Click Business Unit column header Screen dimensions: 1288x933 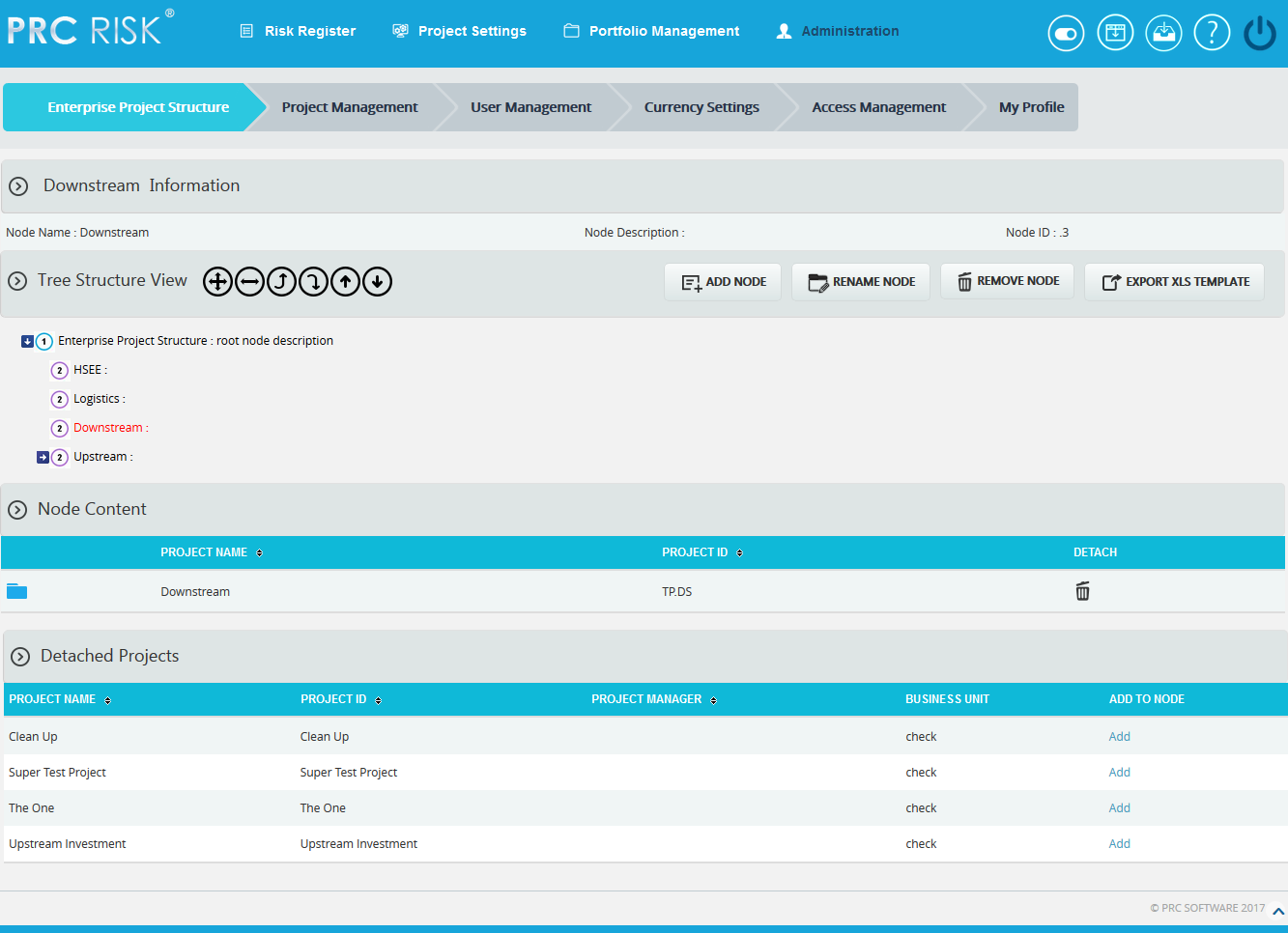click(x=947, y=699)
